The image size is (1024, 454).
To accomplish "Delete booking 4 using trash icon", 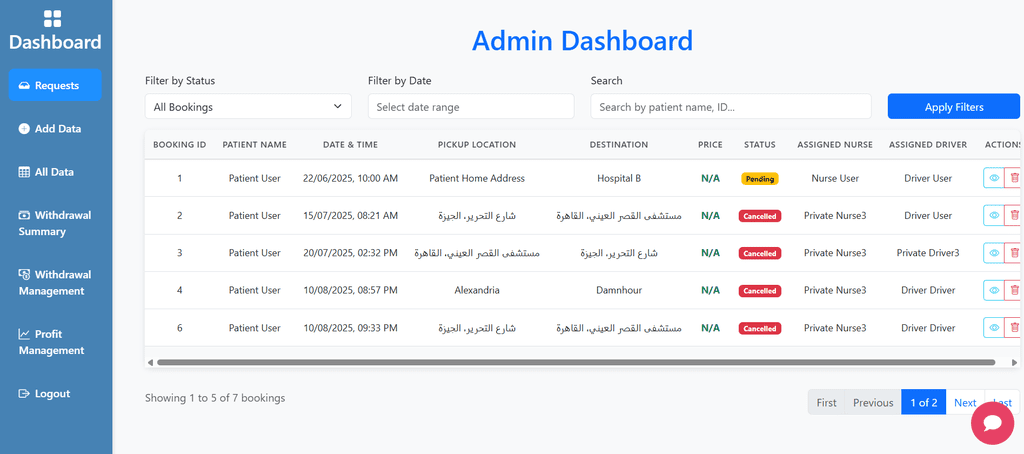I will (x=1014, y=290).
